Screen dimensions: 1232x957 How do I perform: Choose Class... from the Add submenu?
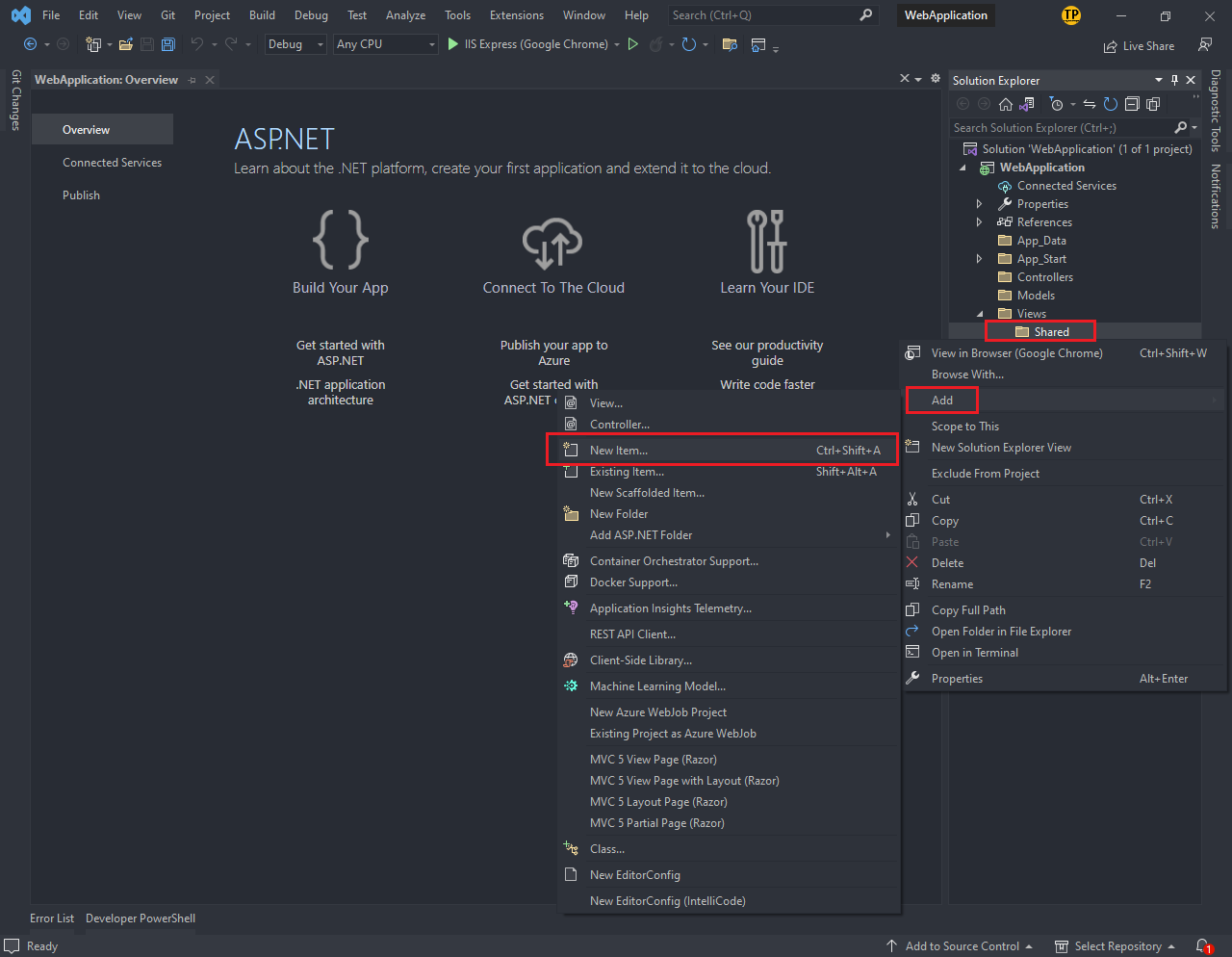728,849
